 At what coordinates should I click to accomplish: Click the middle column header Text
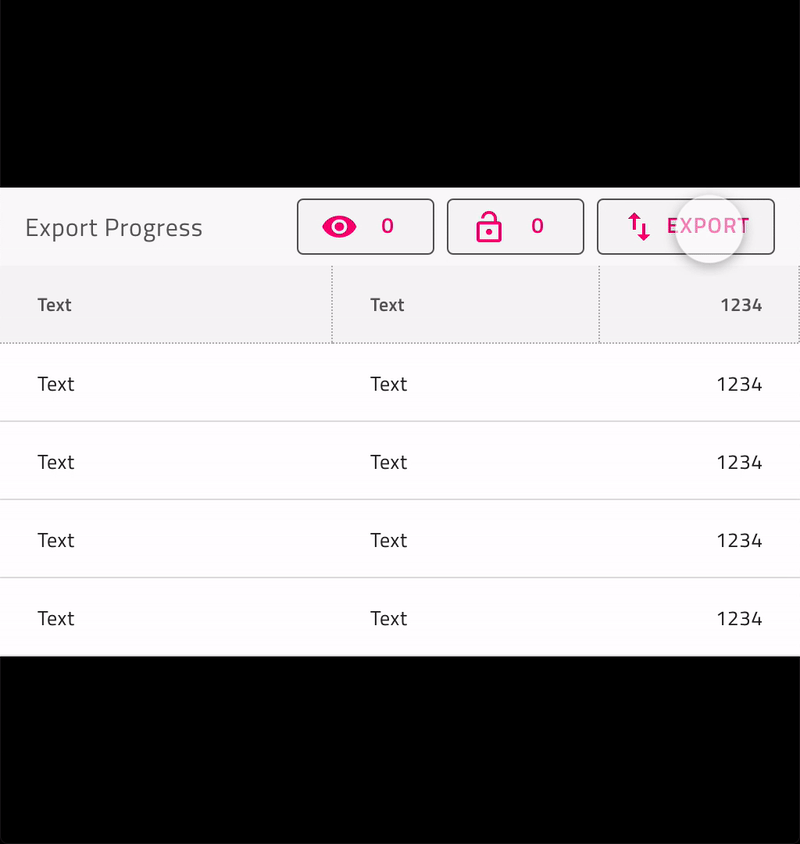point(387,305)
